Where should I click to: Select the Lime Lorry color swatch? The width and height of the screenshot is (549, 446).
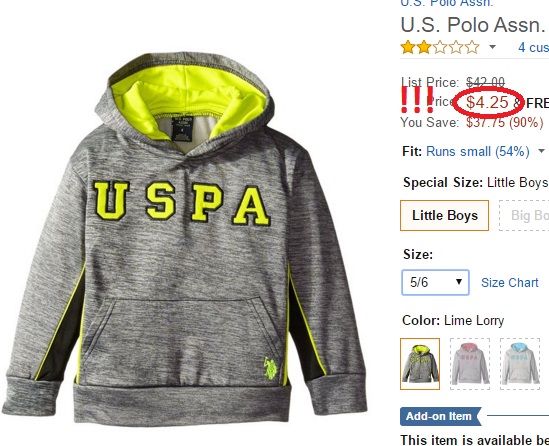[420, 364]
